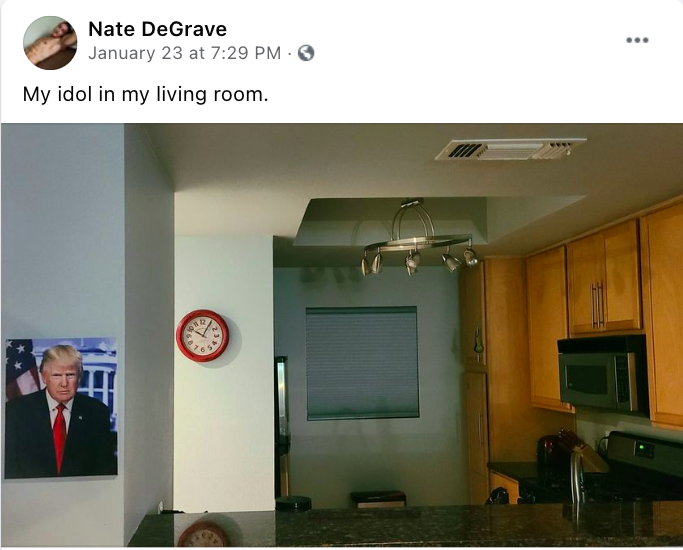Click the knife block on the counter
The height and width of the screenshot is (550, 683).
pyautogui.click(x=582, y=452)
